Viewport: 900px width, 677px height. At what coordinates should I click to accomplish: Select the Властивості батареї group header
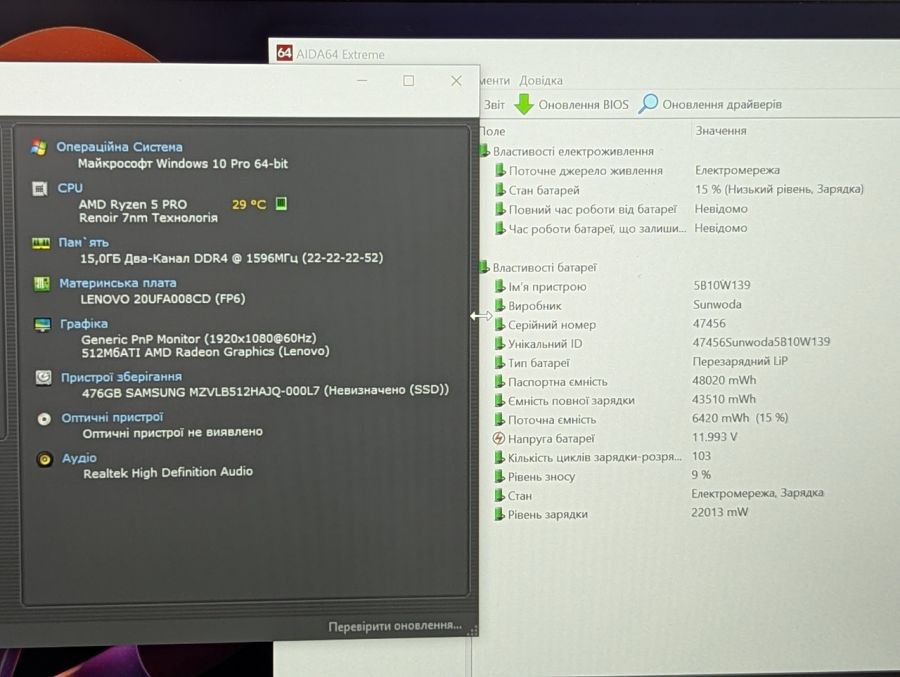coord(544,268)
